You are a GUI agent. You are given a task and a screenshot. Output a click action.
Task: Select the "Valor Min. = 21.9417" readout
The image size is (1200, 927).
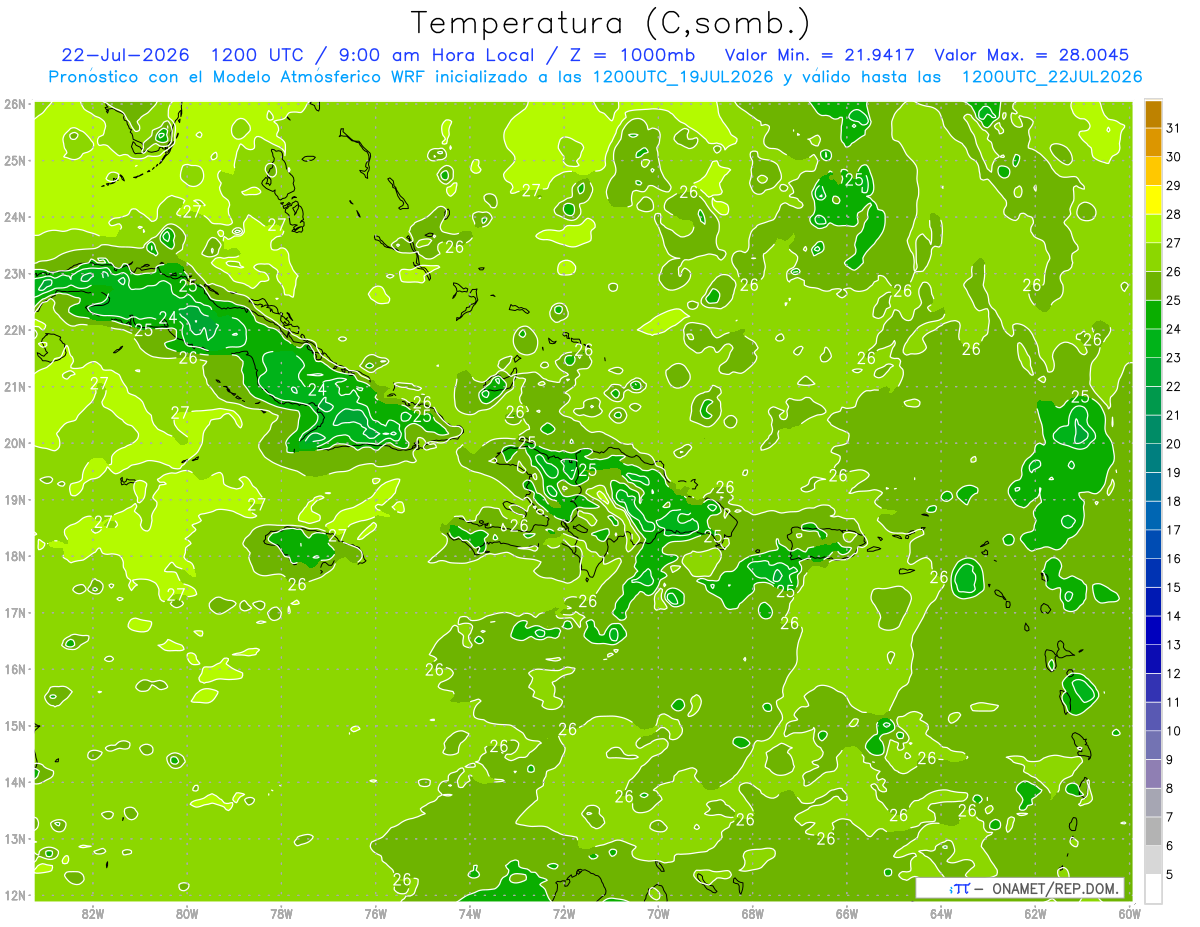(x=821, y=55)
